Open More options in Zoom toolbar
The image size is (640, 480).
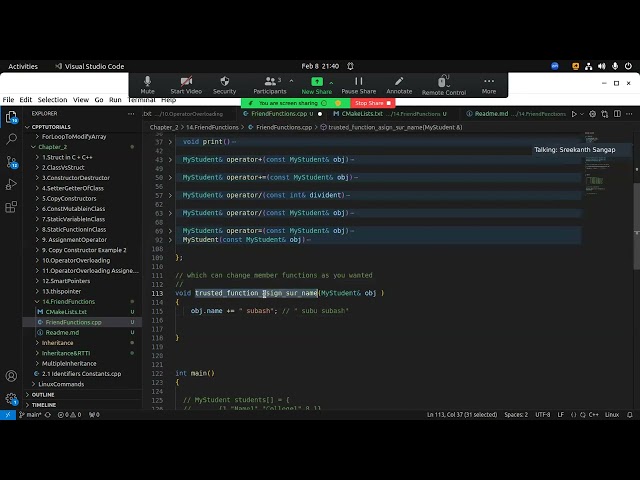point(489,85)
